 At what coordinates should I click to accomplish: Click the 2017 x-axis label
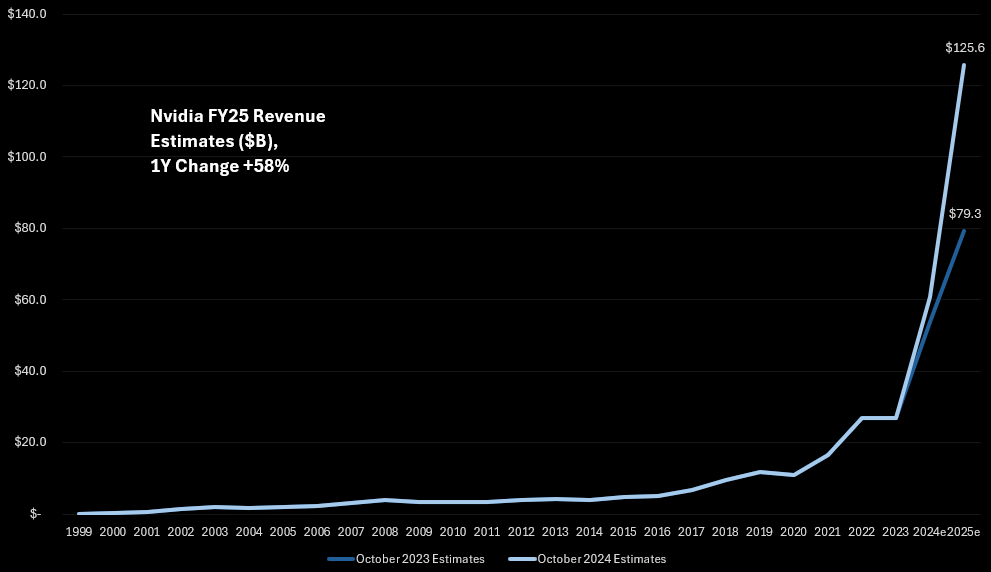coord(691,532)
